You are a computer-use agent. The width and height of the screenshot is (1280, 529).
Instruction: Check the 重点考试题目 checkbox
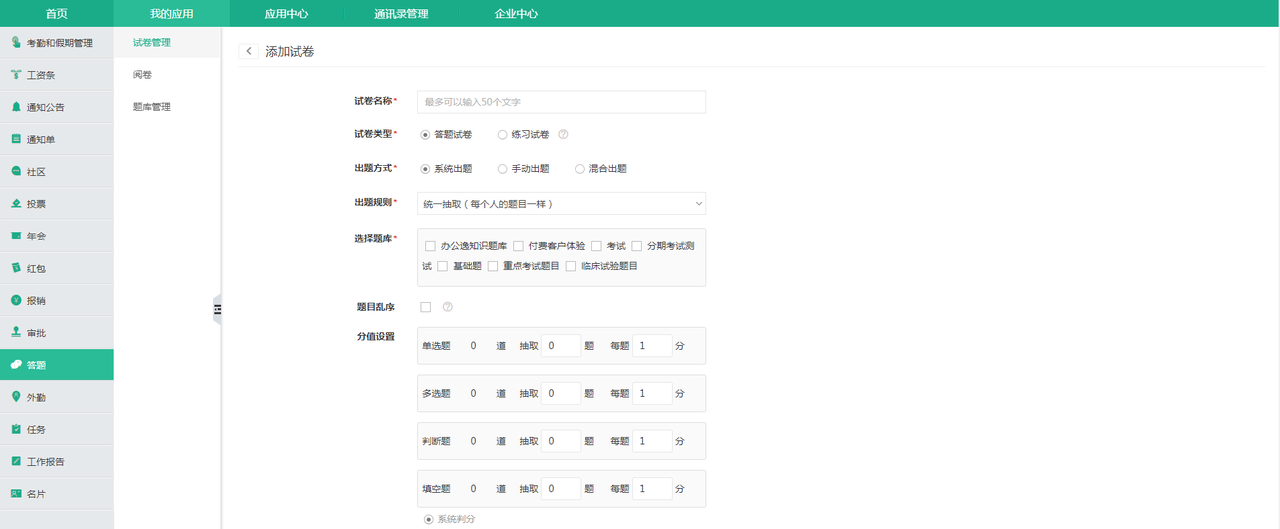[492, 266]
